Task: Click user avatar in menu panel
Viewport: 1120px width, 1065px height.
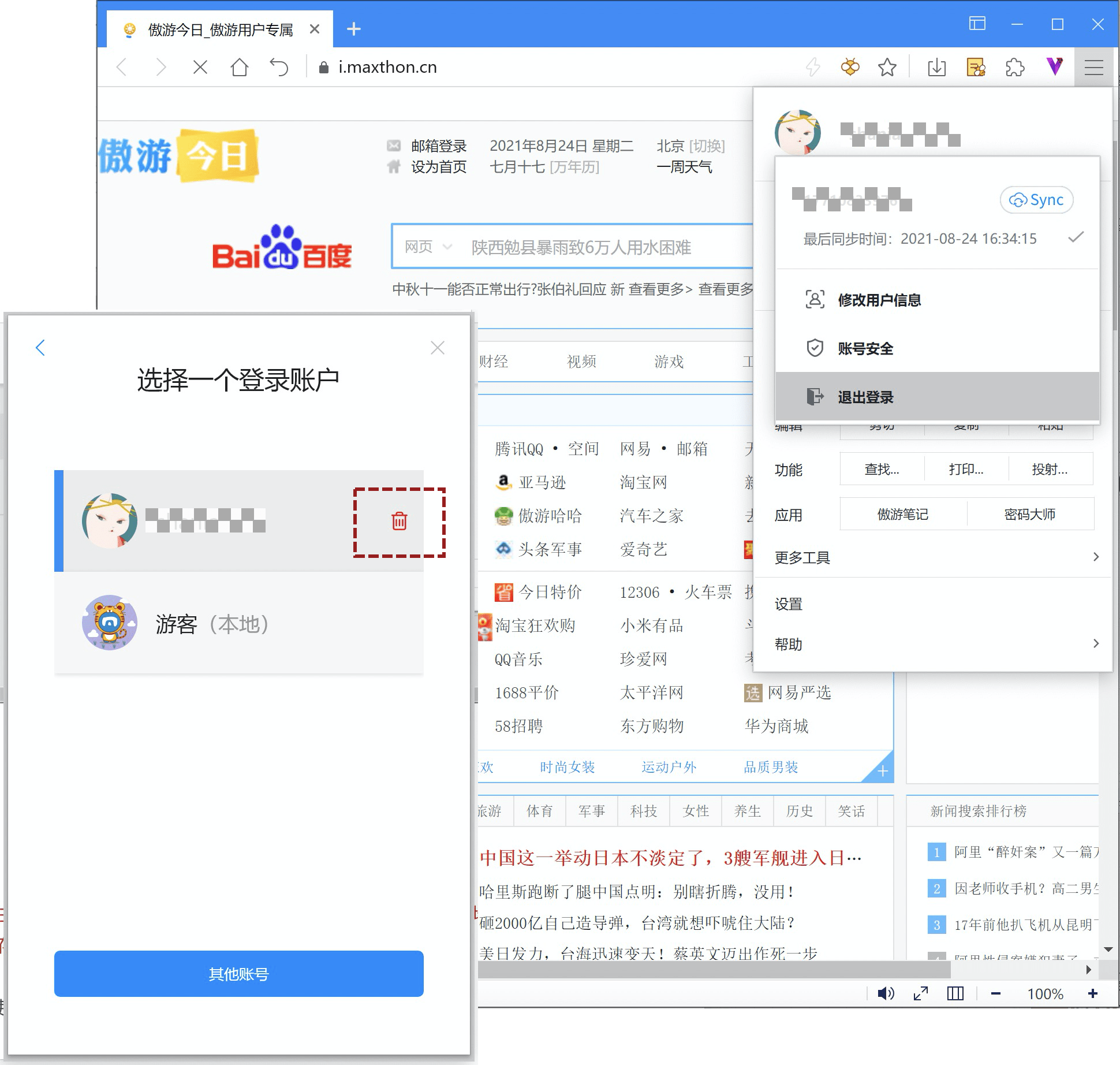Action: [798, 133]
